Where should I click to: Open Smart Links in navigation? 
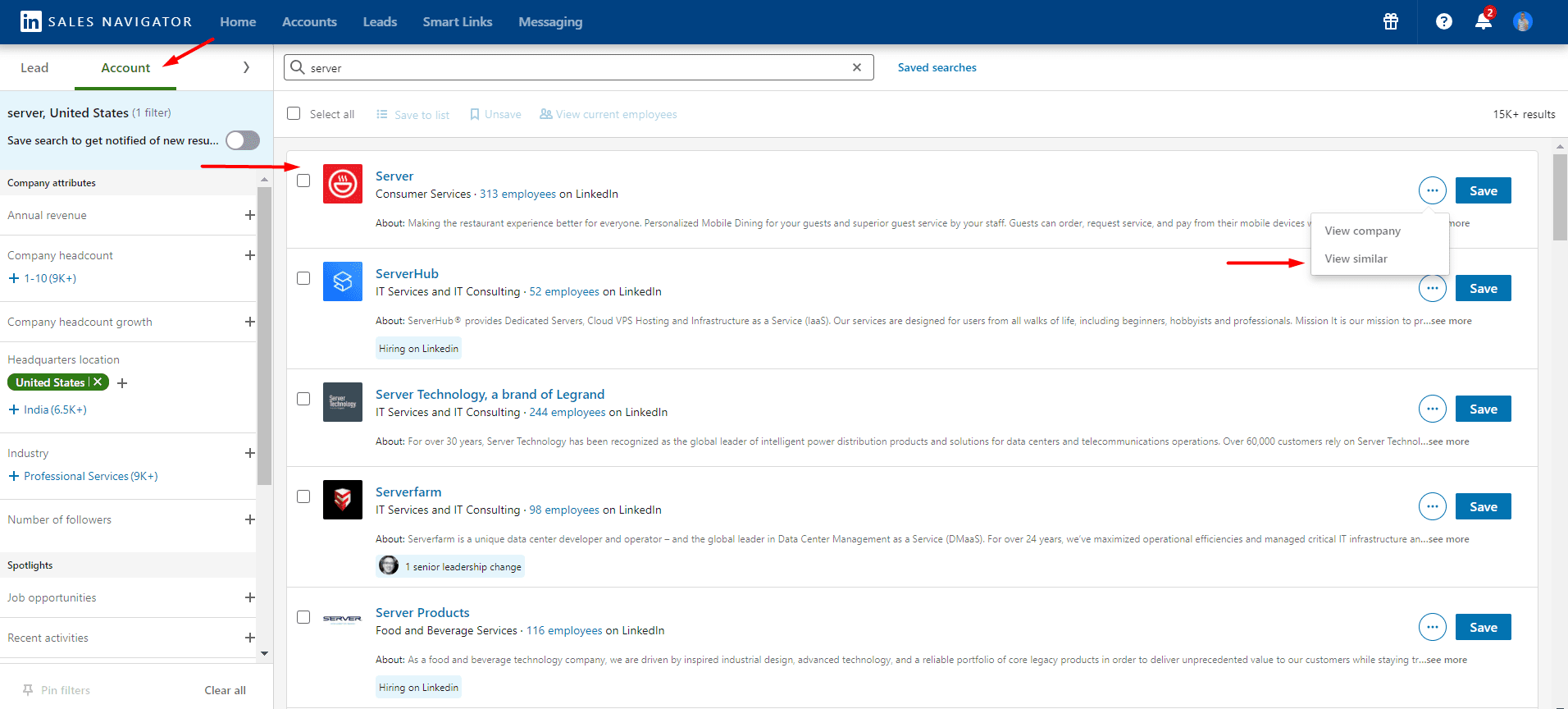pyautogui.click(x=458, y=21)
